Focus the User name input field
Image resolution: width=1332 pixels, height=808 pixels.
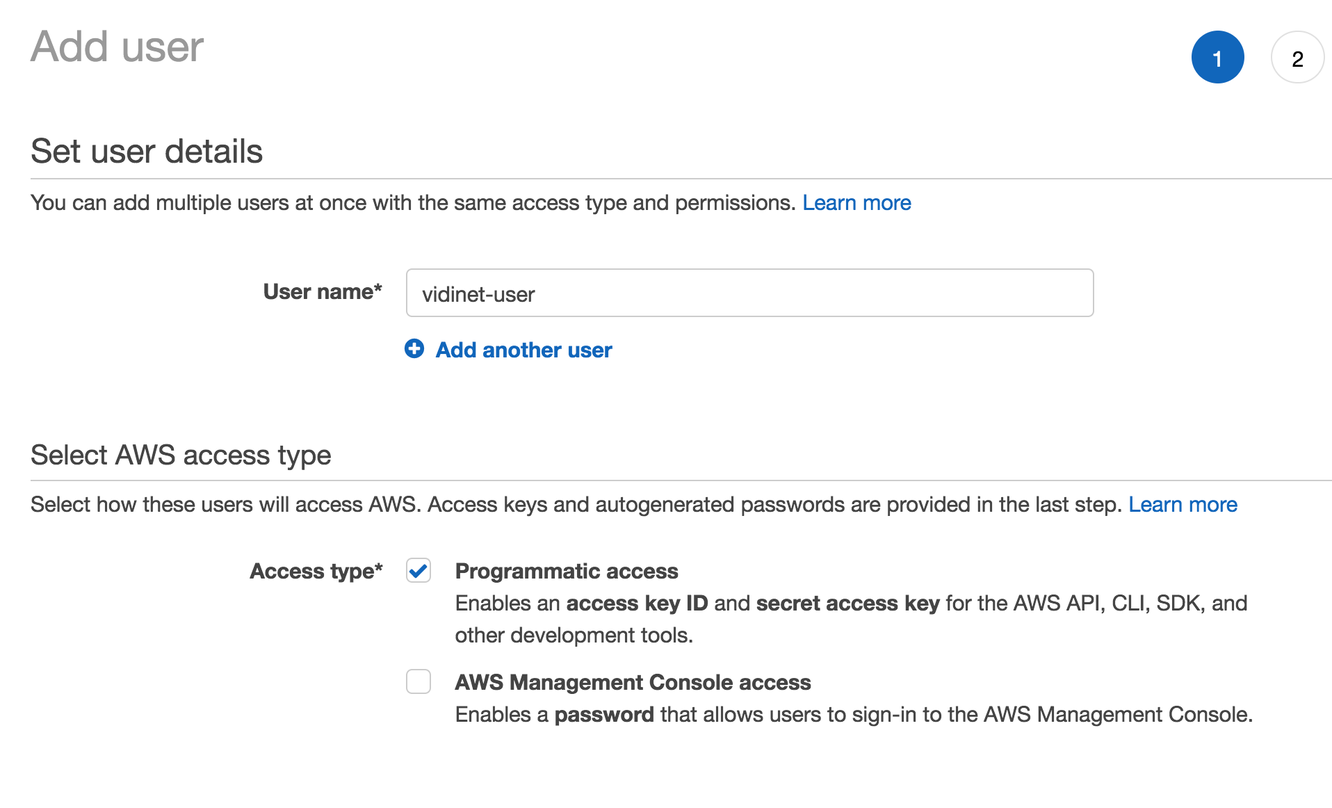(749, 294)
